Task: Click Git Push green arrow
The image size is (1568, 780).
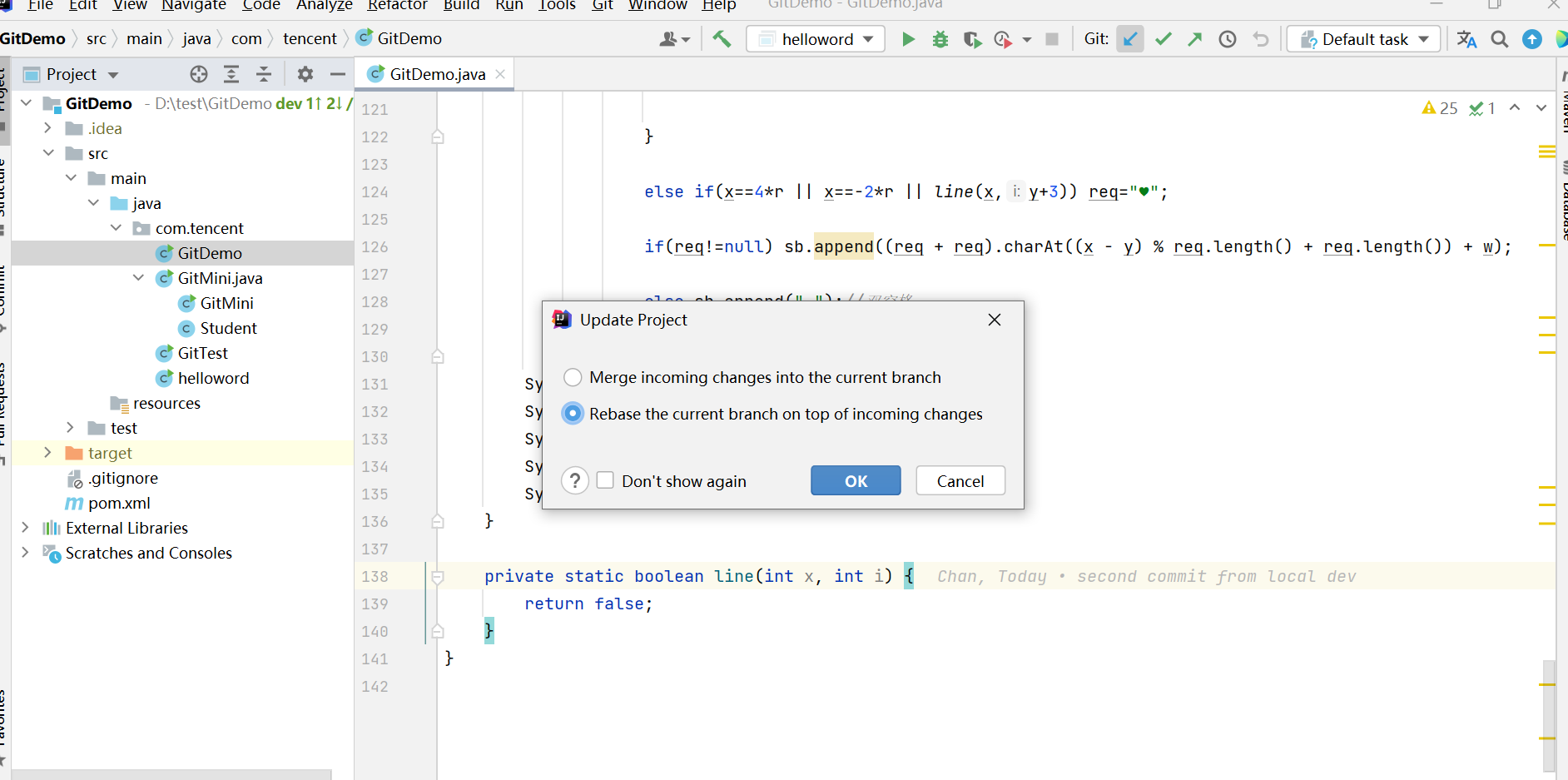Action: pos(1195,39)
